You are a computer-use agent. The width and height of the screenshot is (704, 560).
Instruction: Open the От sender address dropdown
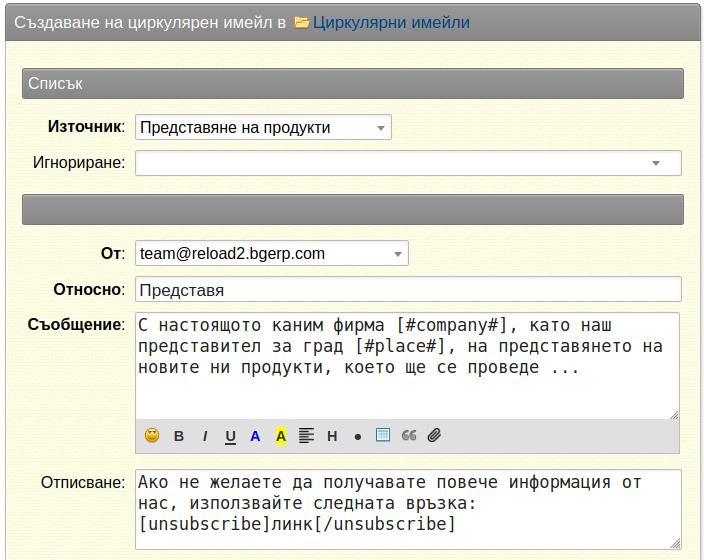(x=272, y=253)
